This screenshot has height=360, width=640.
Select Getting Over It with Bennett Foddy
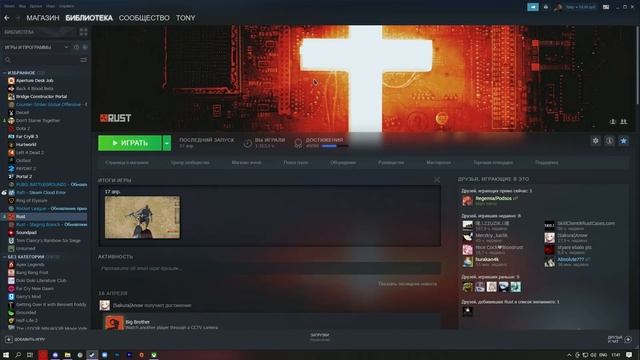51,304
